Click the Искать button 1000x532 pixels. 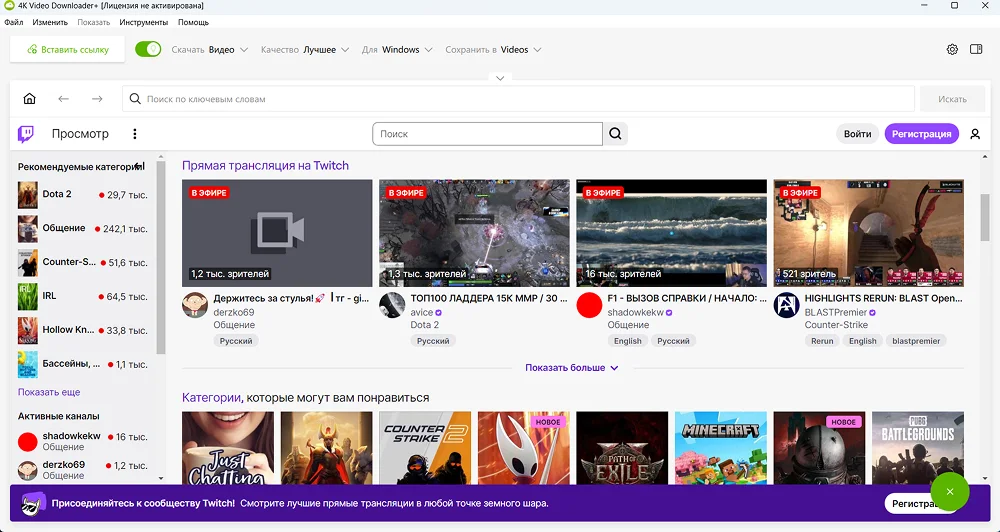click(x=952, y=99)
